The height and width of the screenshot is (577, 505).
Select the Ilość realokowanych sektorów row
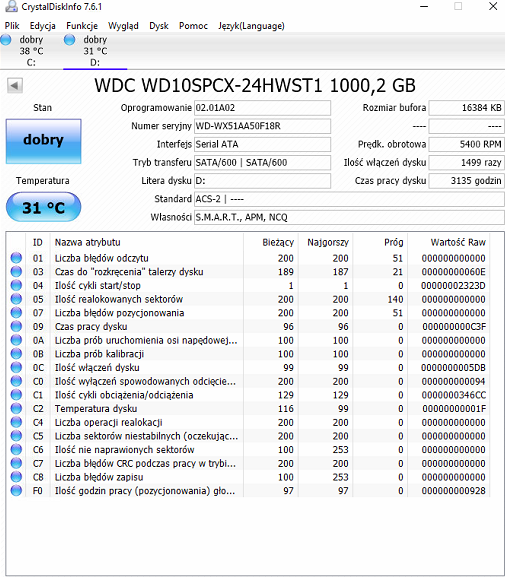pyautogui.click(x=248, y=299)
